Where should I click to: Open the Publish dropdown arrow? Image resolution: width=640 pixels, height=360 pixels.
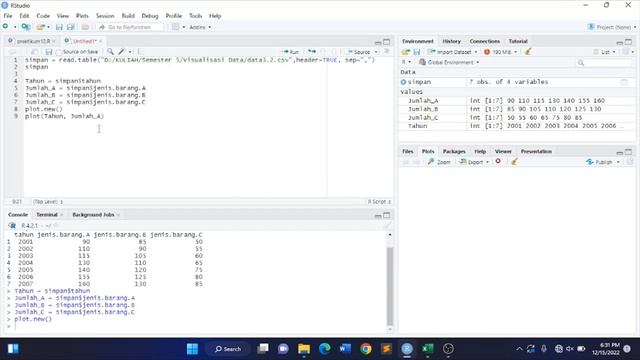618,162
